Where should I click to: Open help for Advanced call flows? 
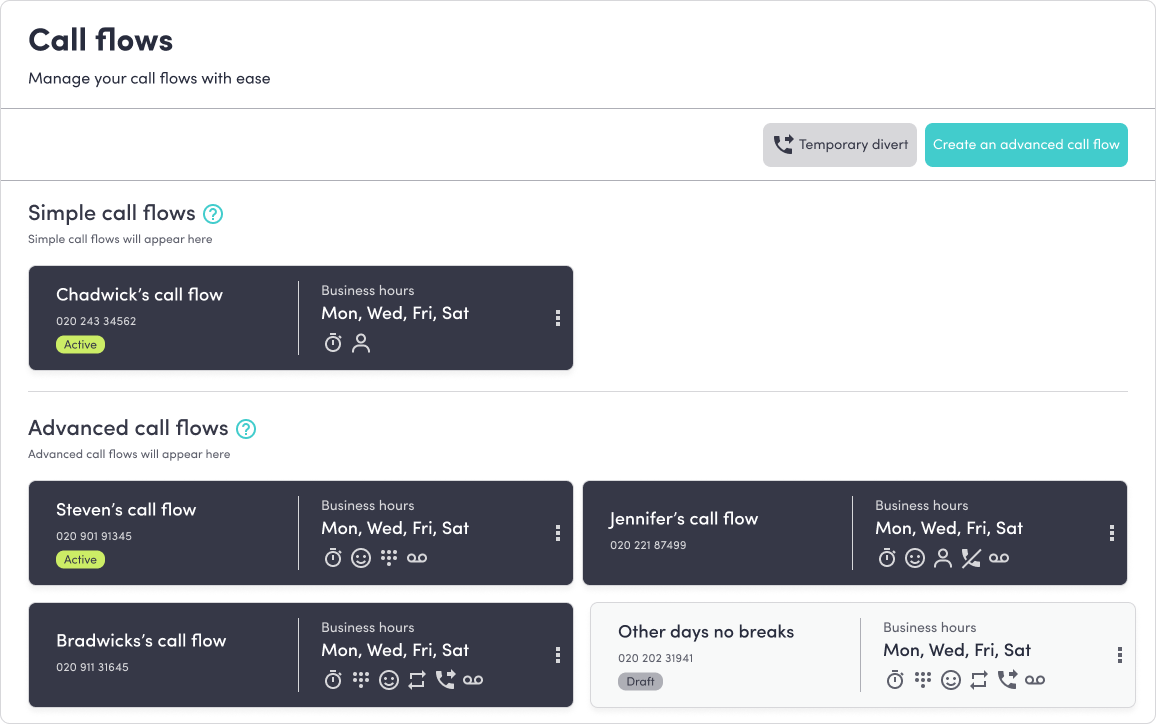[246, 429]
